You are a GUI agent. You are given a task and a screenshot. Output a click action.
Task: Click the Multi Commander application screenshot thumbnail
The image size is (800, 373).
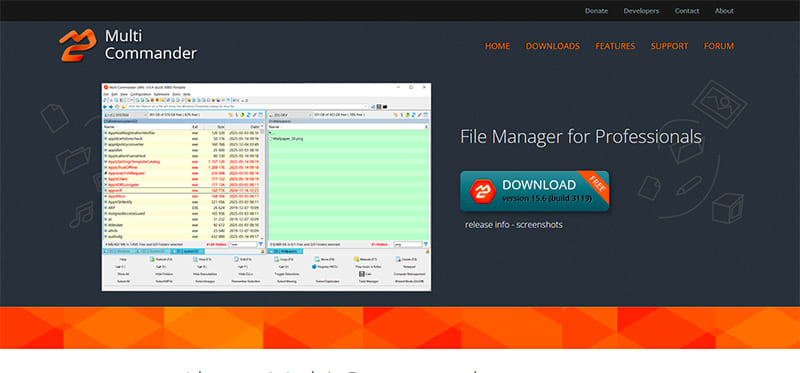coord(266,187)
